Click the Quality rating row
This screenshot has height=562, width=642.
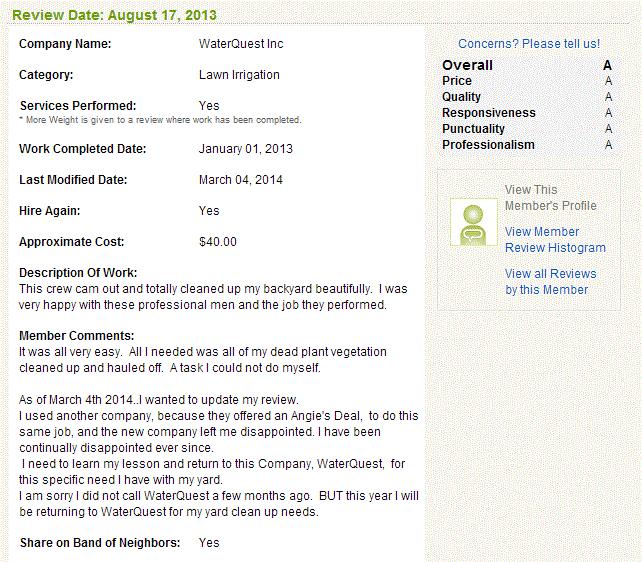tap(527, 97)
